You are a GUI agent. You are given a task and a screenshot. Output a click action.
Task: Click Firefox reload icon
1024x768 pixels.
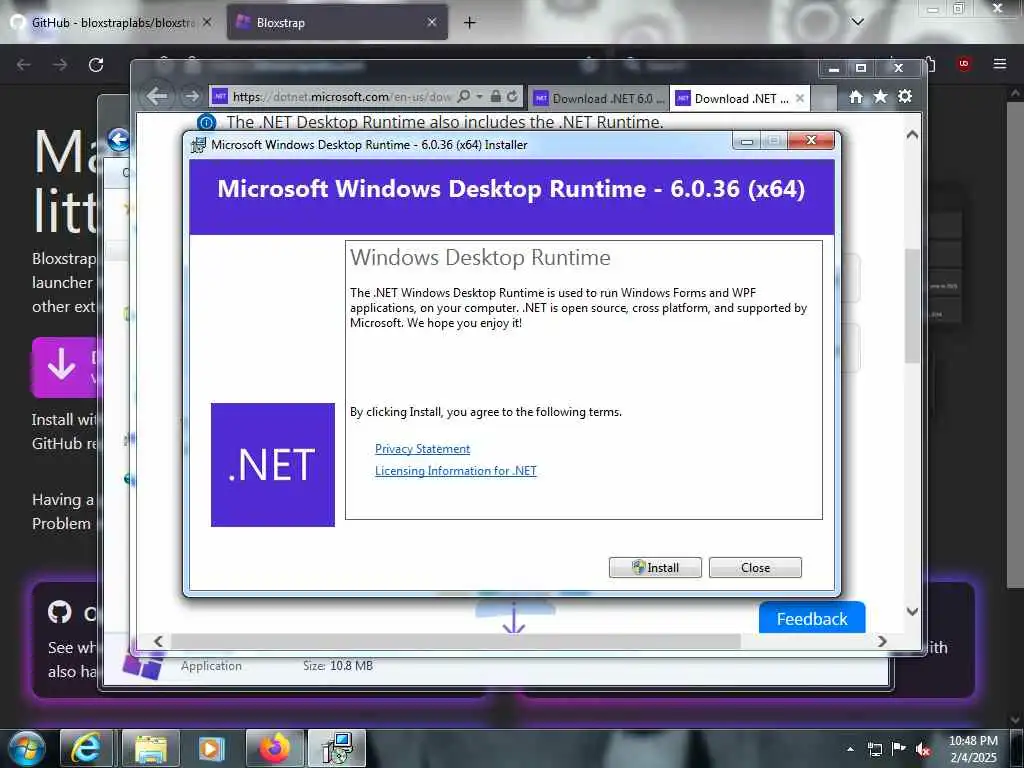click(x=96, y=65)
